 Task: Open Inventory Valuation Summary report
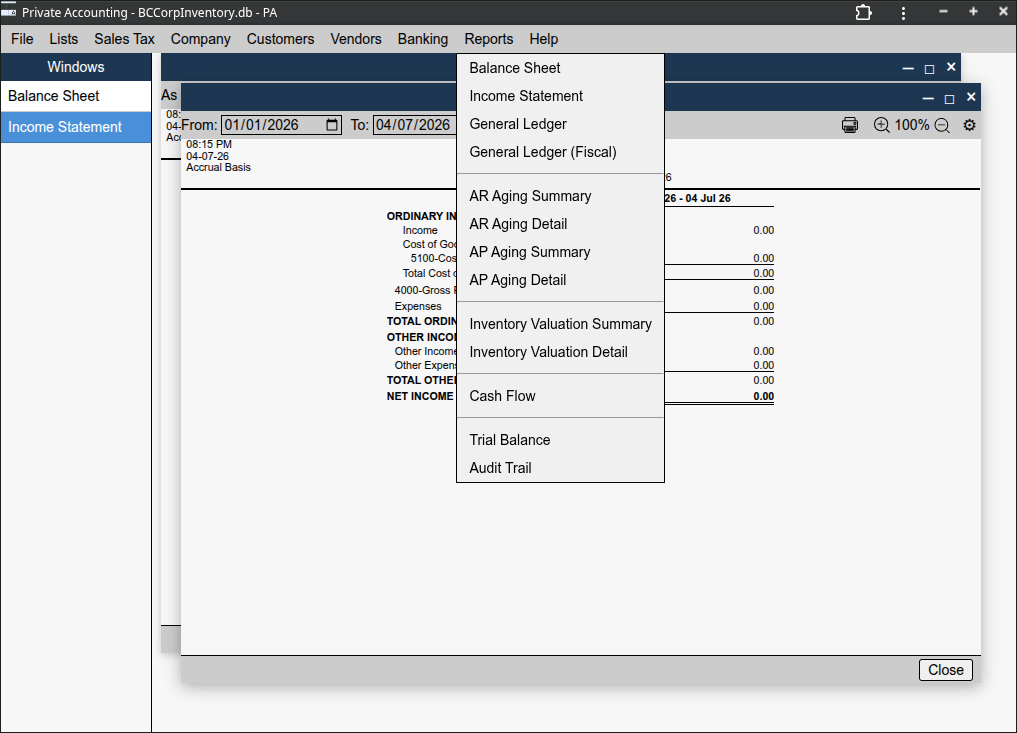(x=560, y=324)
